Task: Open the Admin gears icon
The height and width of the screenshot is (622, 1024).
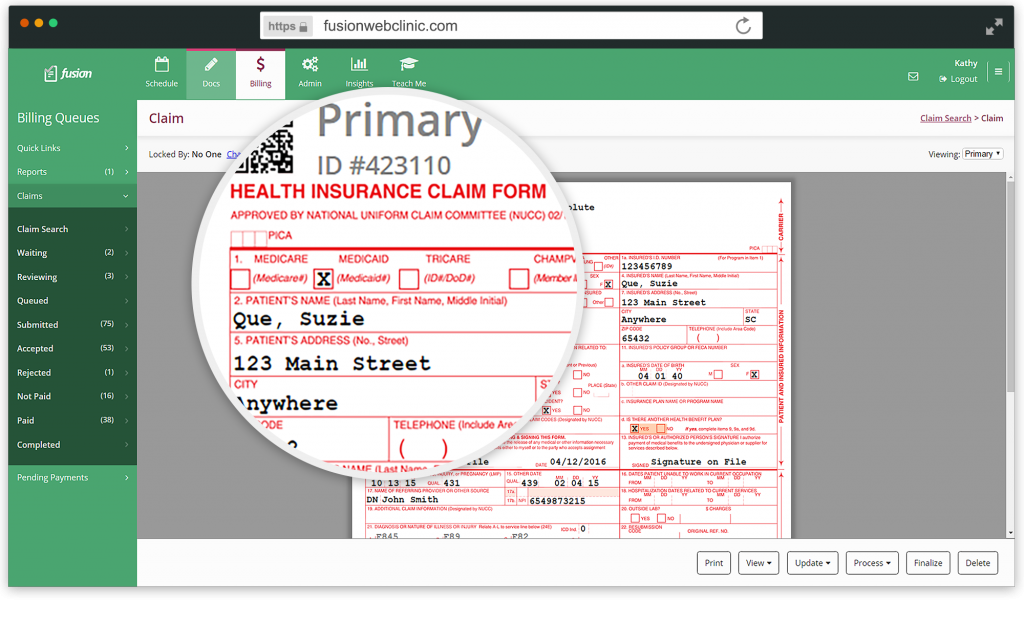Action: tap(310, 64)
